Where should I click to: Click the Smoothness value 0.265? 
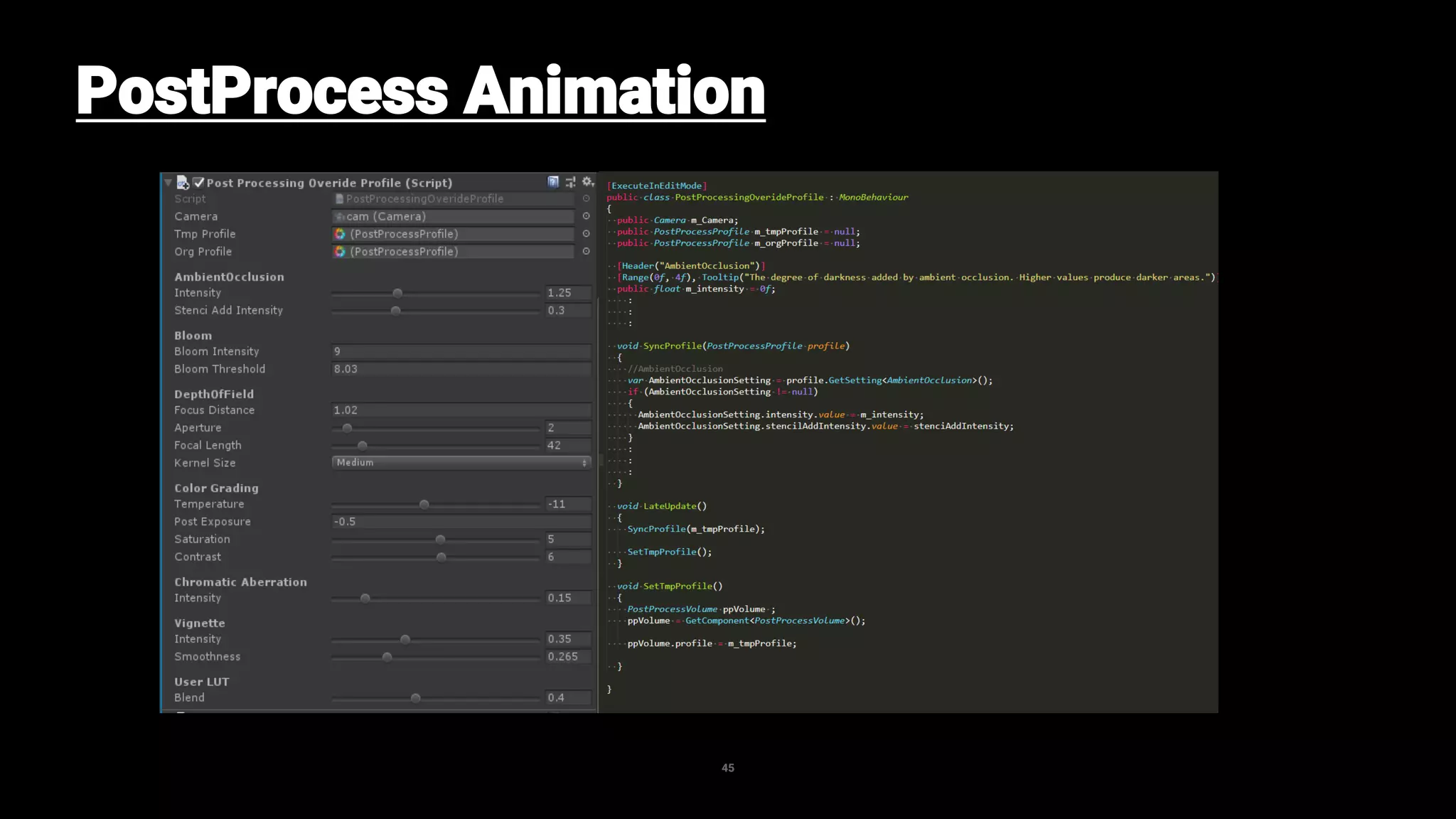(568, 657)
